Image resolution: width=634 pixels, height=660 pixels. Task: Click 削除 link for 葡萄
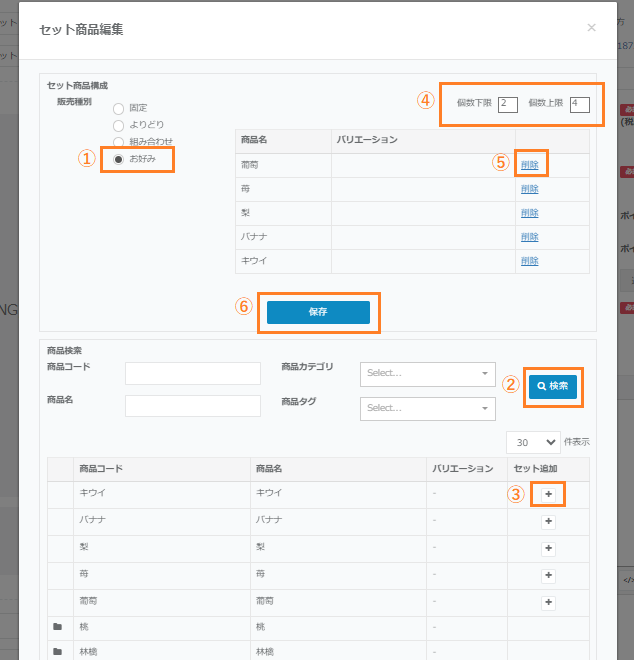click(x=530, y=165)
